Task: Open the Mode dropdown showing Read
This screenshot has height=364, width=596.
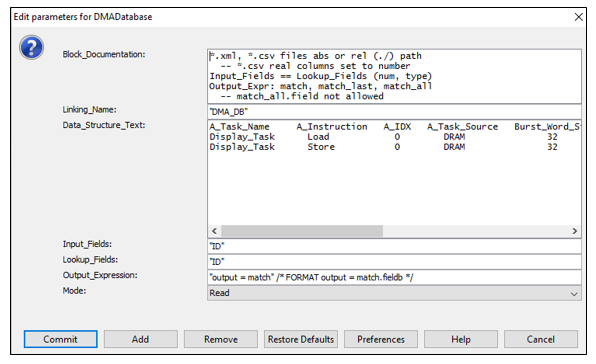Action: [x=394, y=293]
